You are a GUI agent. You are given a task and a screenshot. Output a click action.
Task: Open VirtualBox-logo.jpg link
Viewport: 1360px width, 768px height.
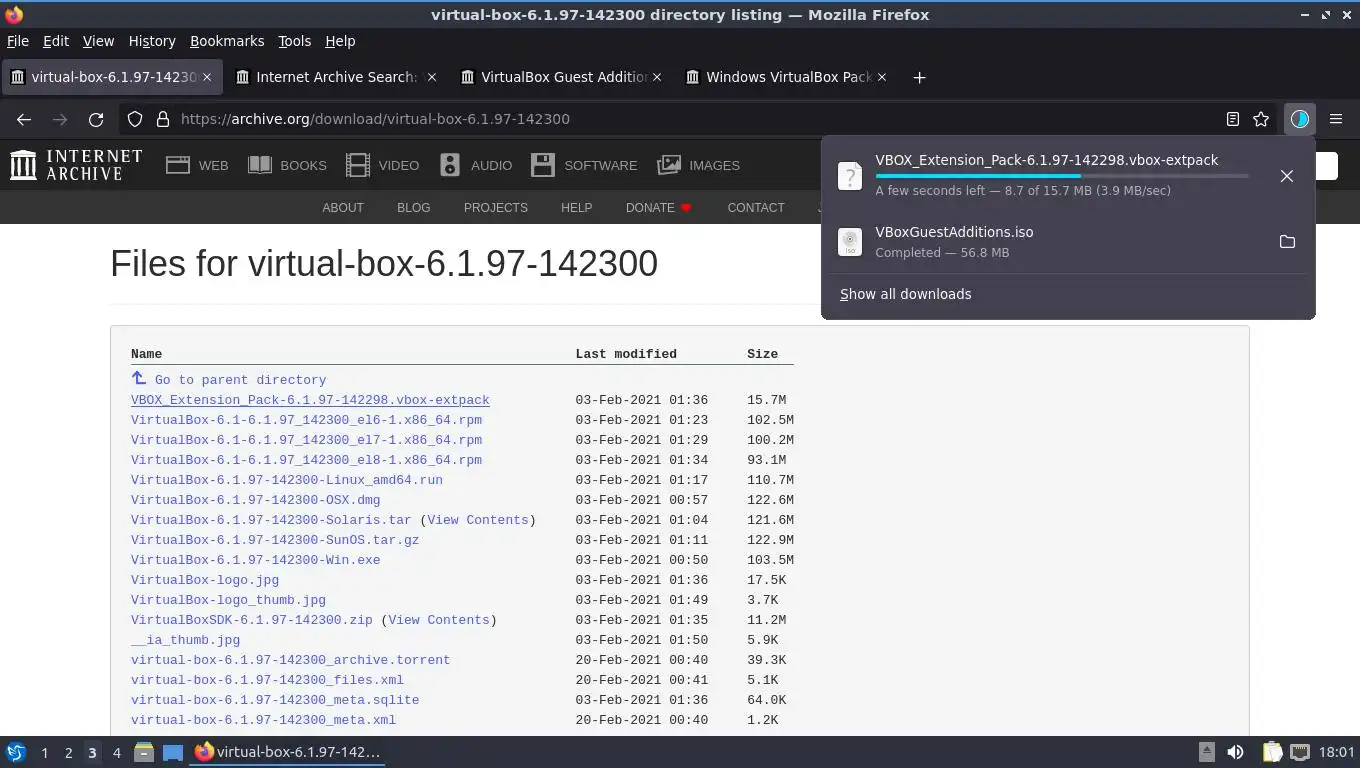click(205, 580)
